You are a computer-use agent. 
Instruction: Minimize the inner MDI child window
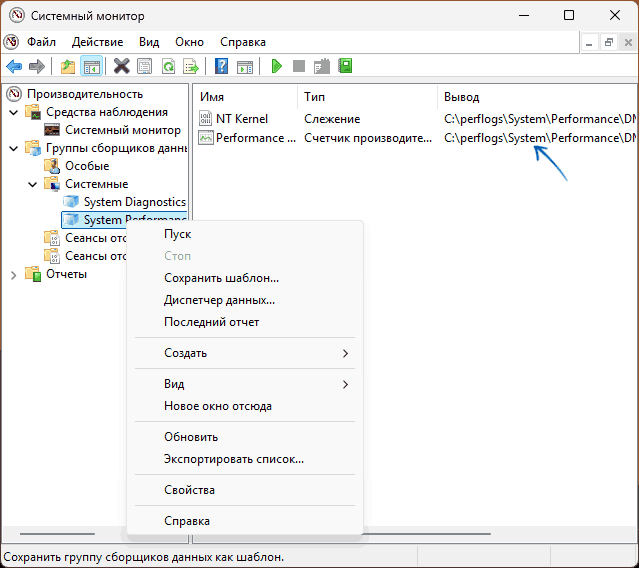click(589, 42)
